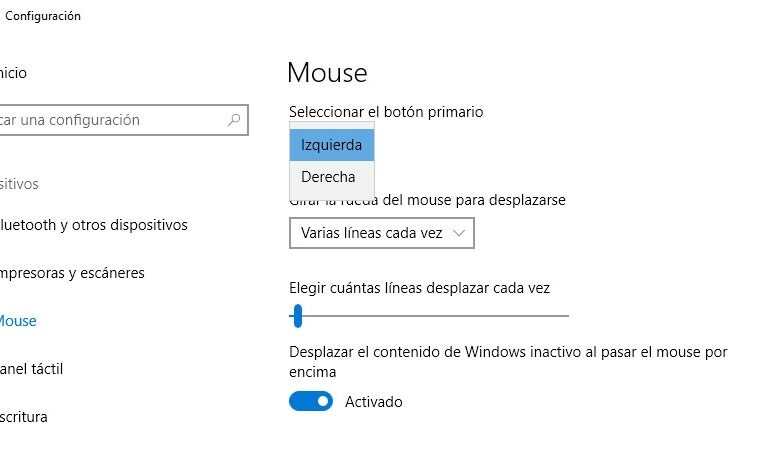The width and height of the screenshot is (780, 450).
Task: Focus the settings search input field
Action: point(110,120)
